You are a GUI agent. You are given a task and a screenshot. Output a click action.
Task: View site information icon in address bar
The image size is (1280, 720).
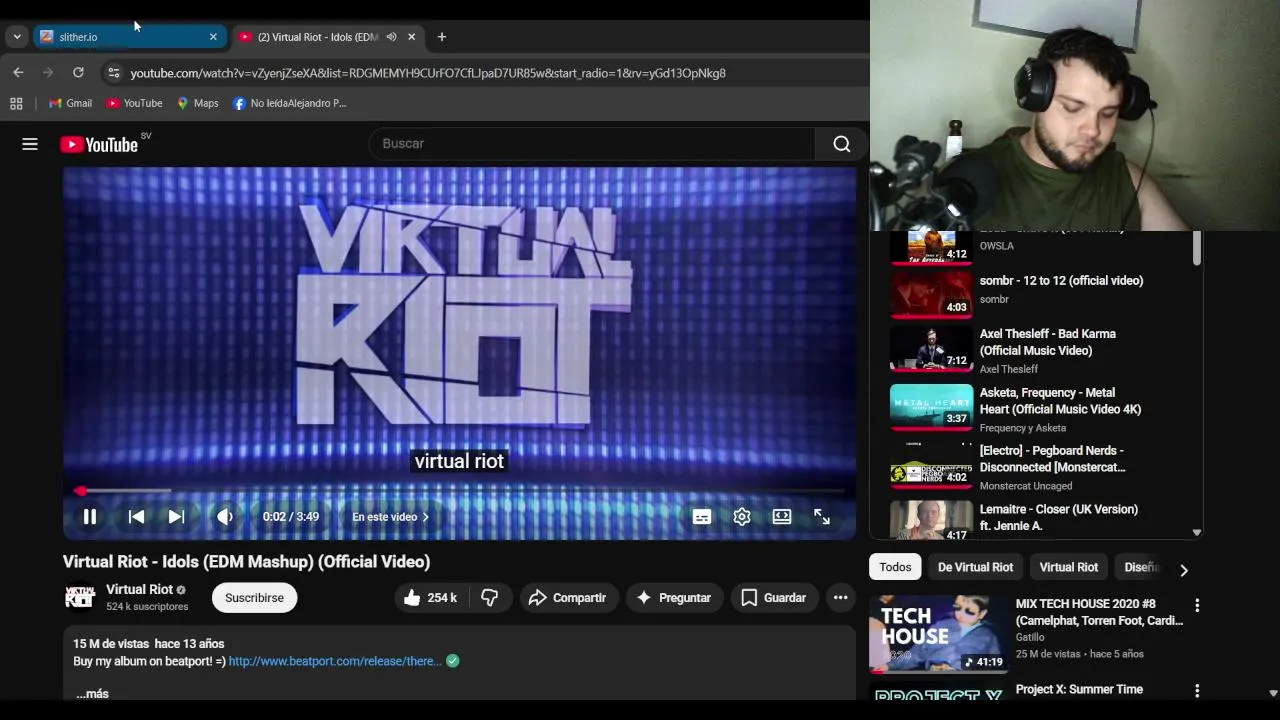coord(114,73)
